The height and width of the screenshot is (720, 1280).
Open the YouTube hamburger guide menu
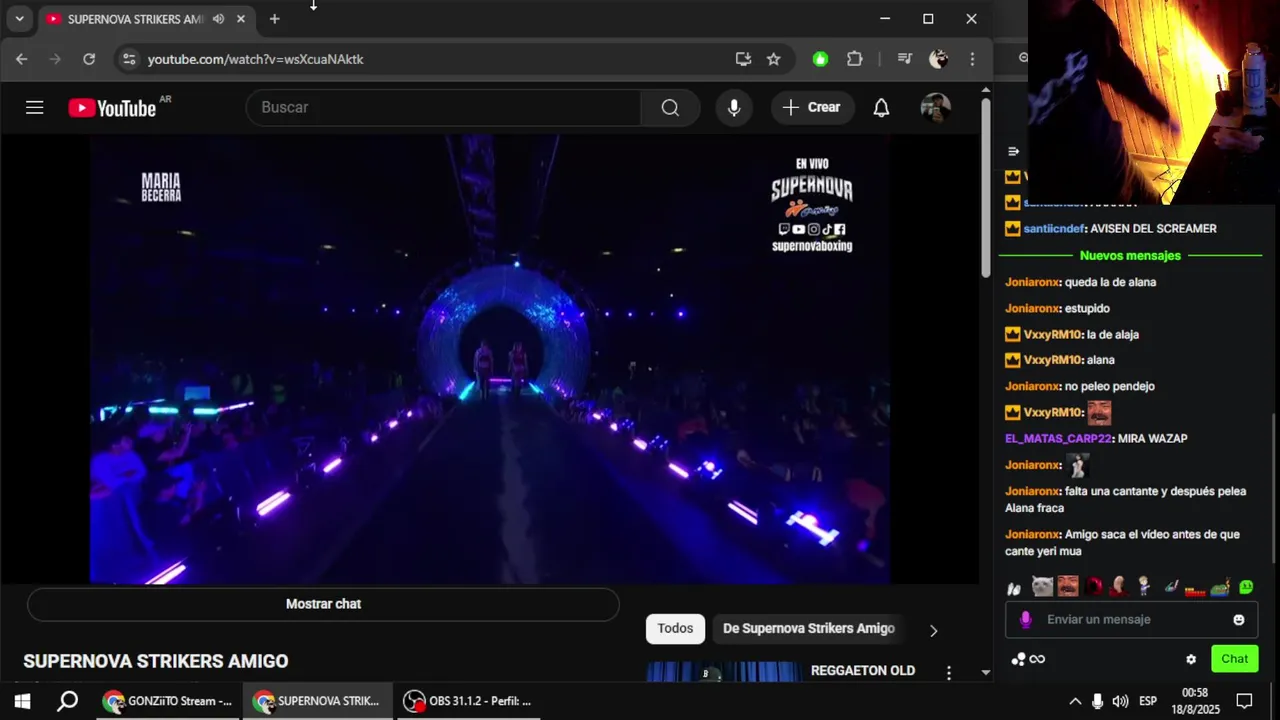[x=35, y=107]
